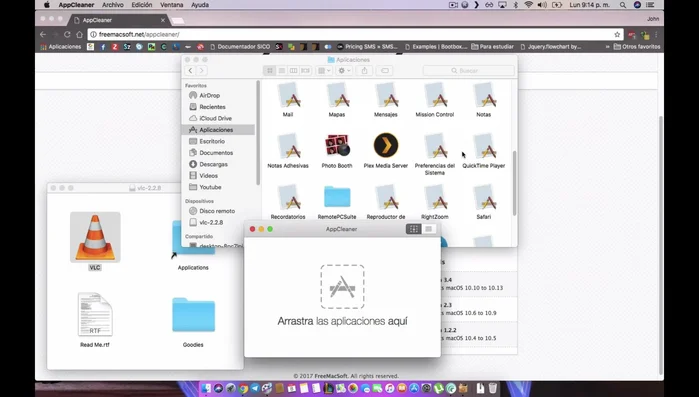Select the VLC app icon in vlc-2.2.8 window
The width and height of the screenshot is (699, 397).
click(95, 237)
